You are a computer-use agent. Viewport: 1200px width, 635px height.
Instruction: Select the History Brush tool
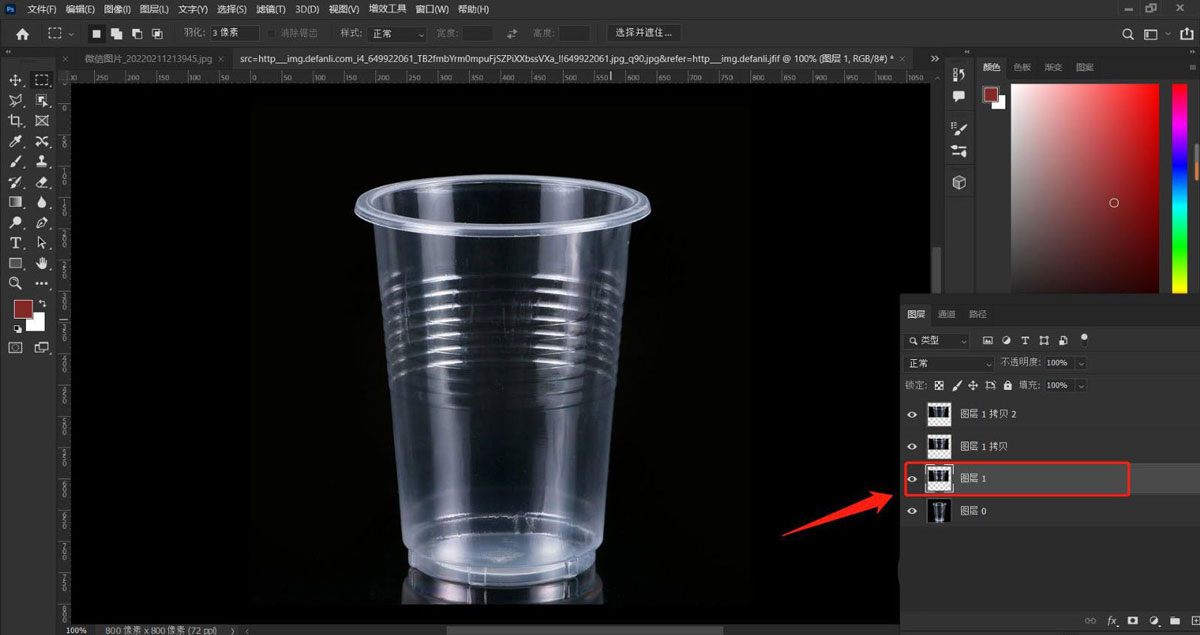(x=16, y=182)
